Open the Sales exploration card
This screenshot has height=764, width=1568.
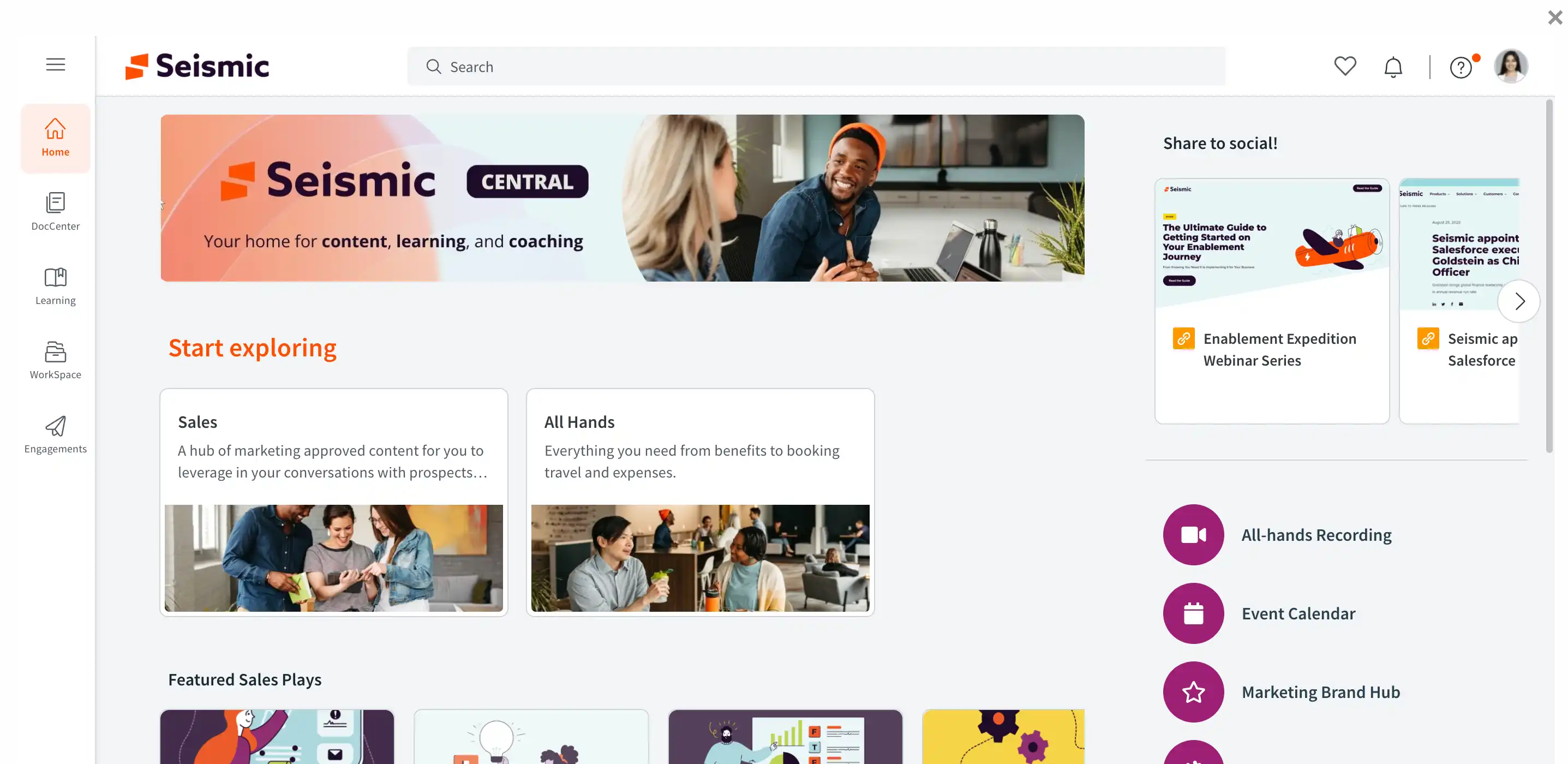(x=333, y=502)
